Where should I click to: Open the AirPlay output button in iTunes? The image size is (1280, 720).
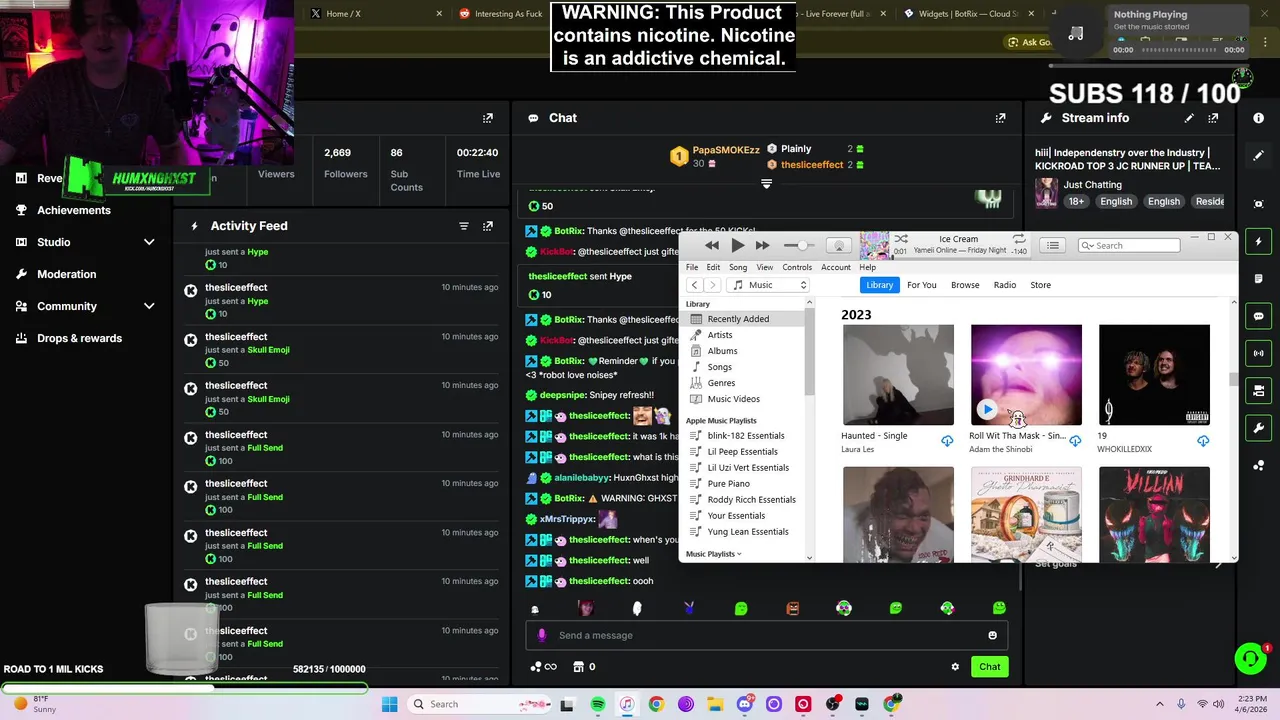click(839, 246)
